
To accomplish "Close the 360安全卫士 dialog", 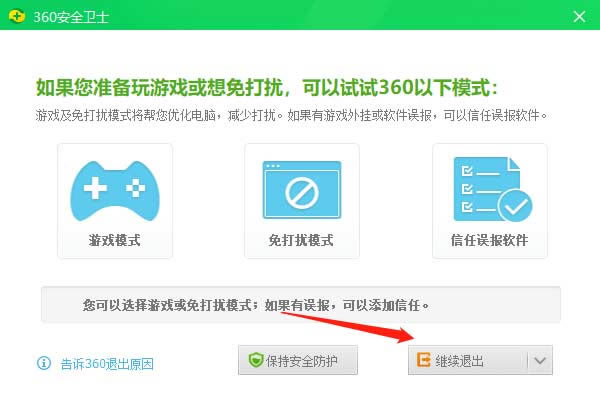I will pyautogui.click(x=579, y=16).
